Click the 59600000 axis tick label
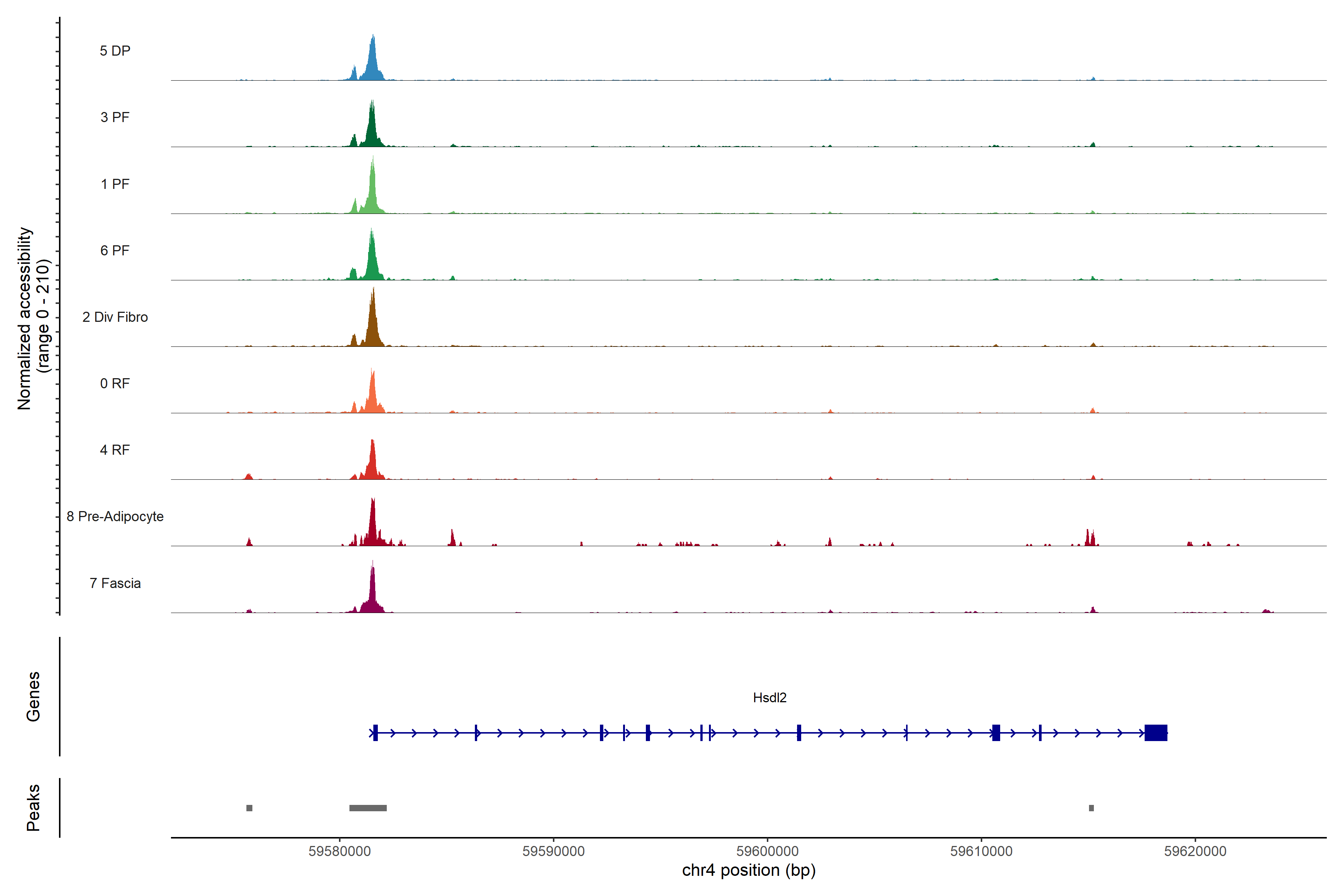Viewport: 1344px width, 896px height. 768,852
